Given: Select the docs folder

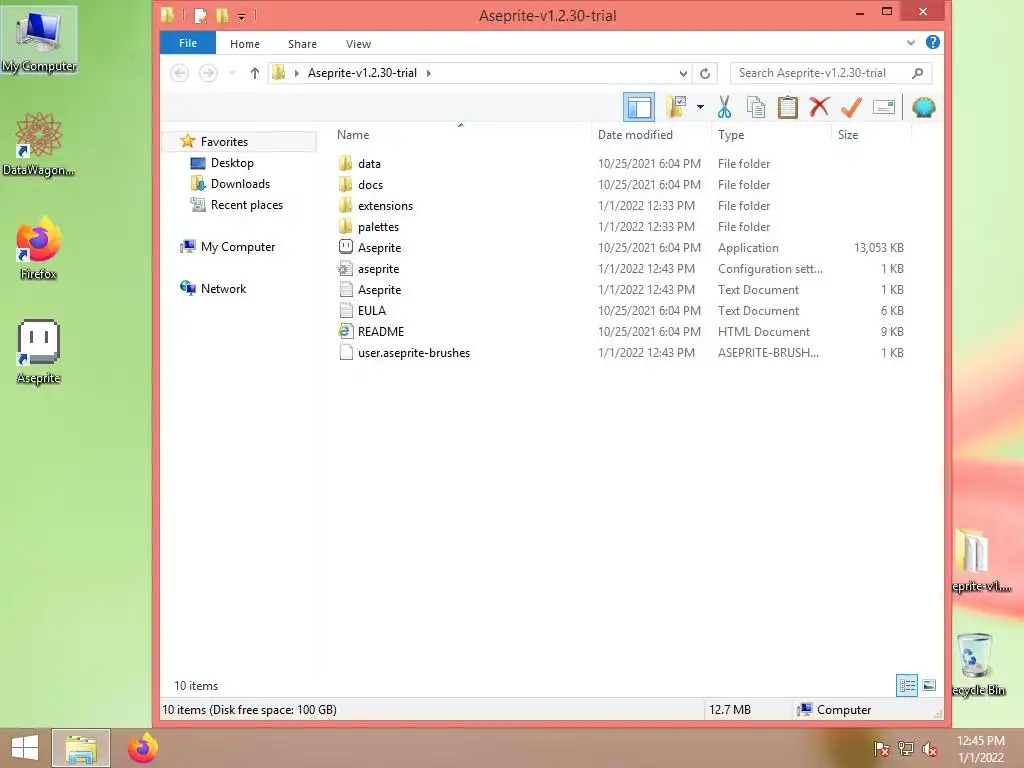Looking at the screenshot, I should click(620, 185).
